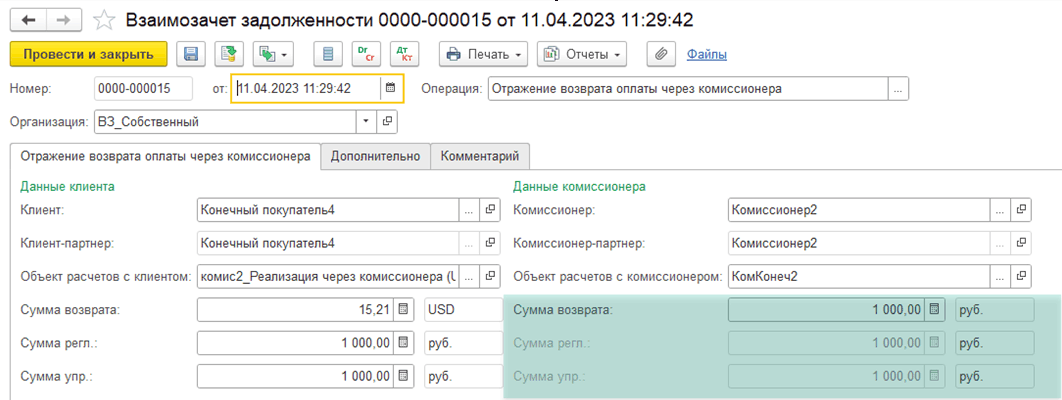1062x400 pixels.
Task: Open the Файлы link
Action: pyautogui.click(x=706, y=54)
